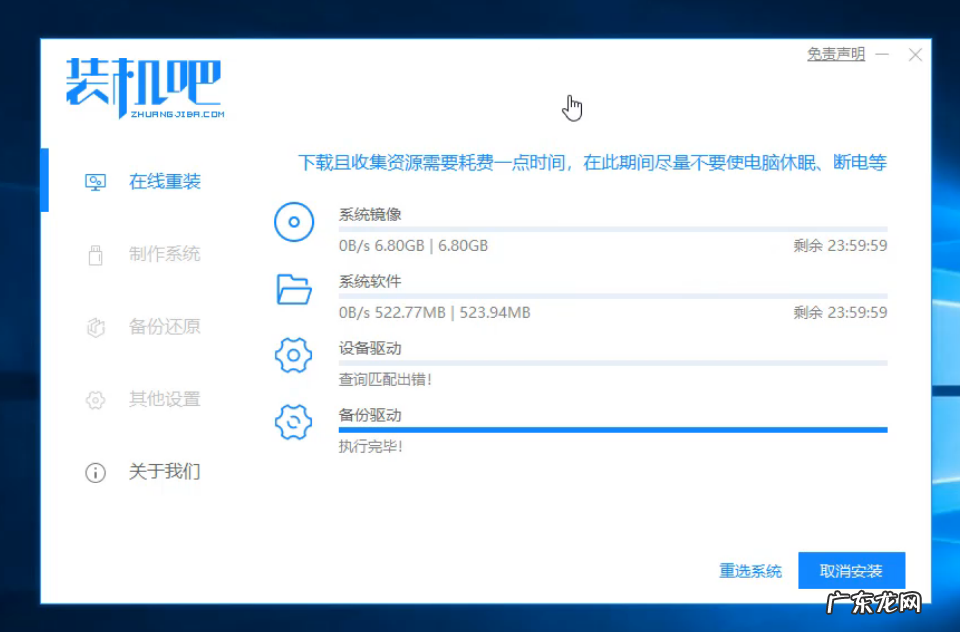This screenshot has height=632, width=960.
Task: Select the 在线重装 monitor icon
Action: (x=95, y=181)
